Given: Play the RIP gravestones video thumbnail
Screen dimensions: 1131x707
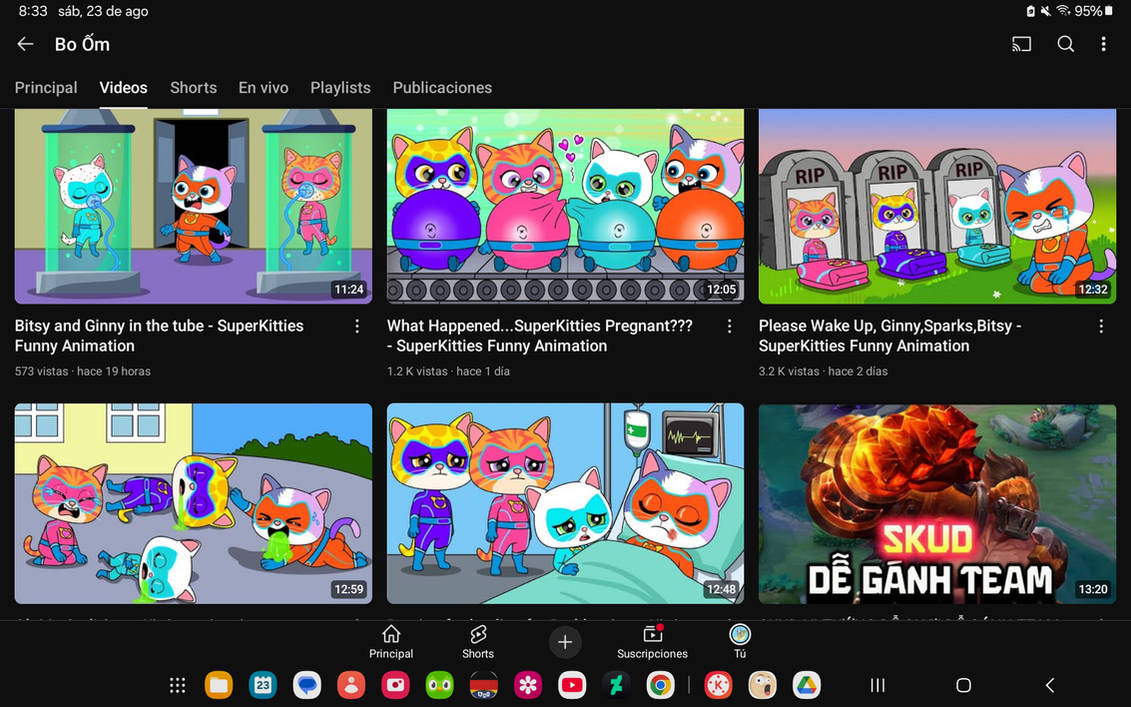Looking at the screenshot, I should (x=937, y=206).
